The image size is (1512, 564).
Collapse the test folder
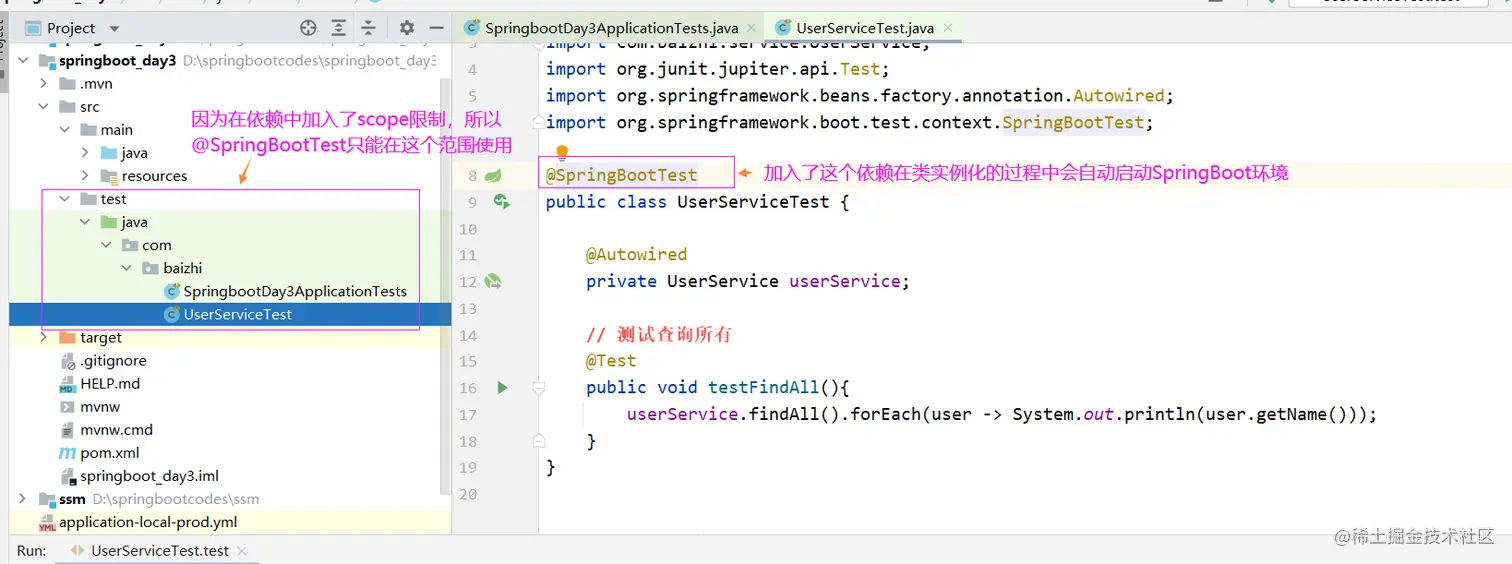pos(64,198)
